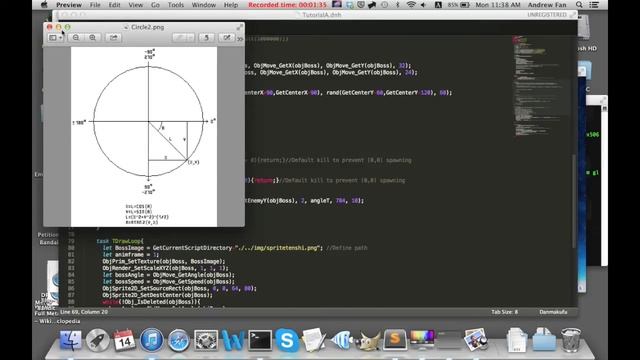Open the File menu

tap(95, 5)
